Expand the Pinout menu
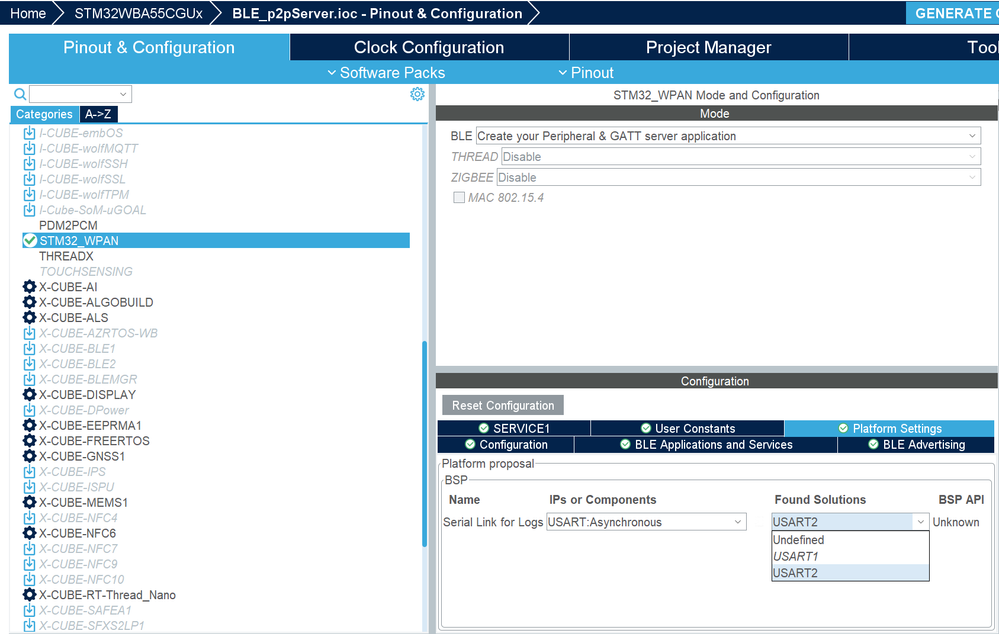The width and height of the screenshot is (999, 634). click(586, 73)
